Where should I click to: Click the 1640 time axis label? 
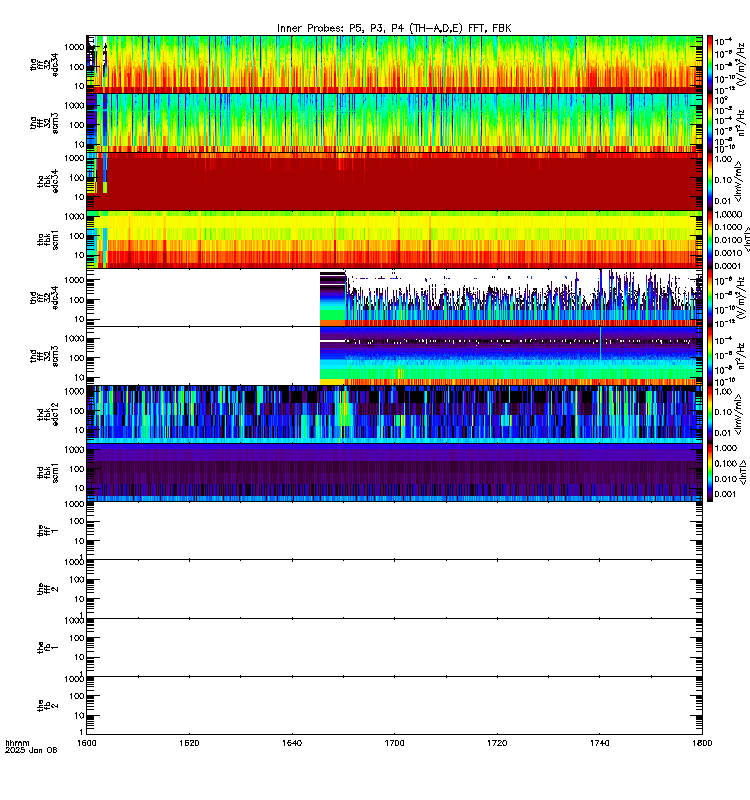[292, 743]
